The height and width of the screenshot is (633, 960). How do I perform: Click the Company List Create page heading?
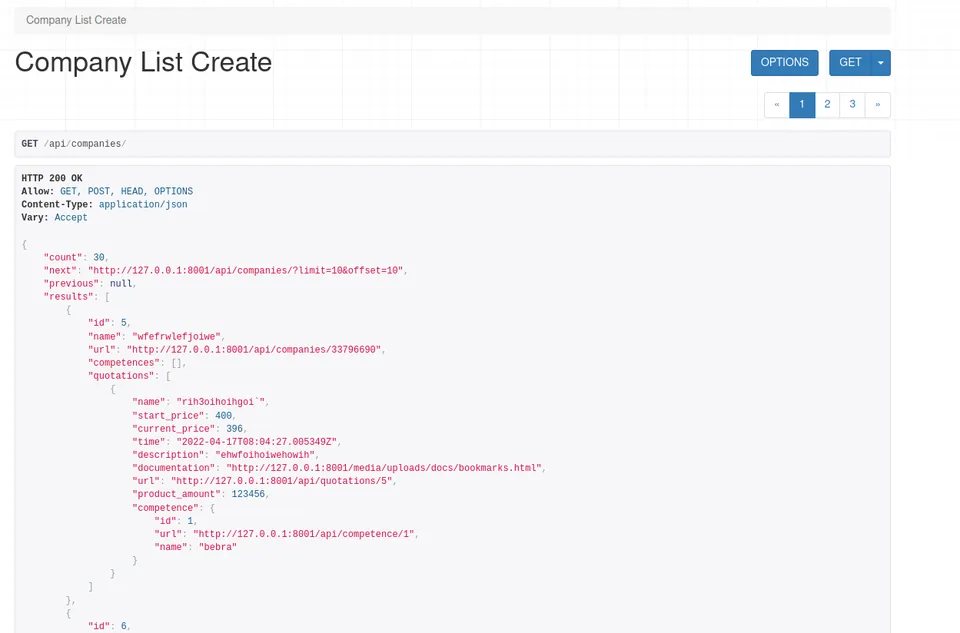click(143, 62)
